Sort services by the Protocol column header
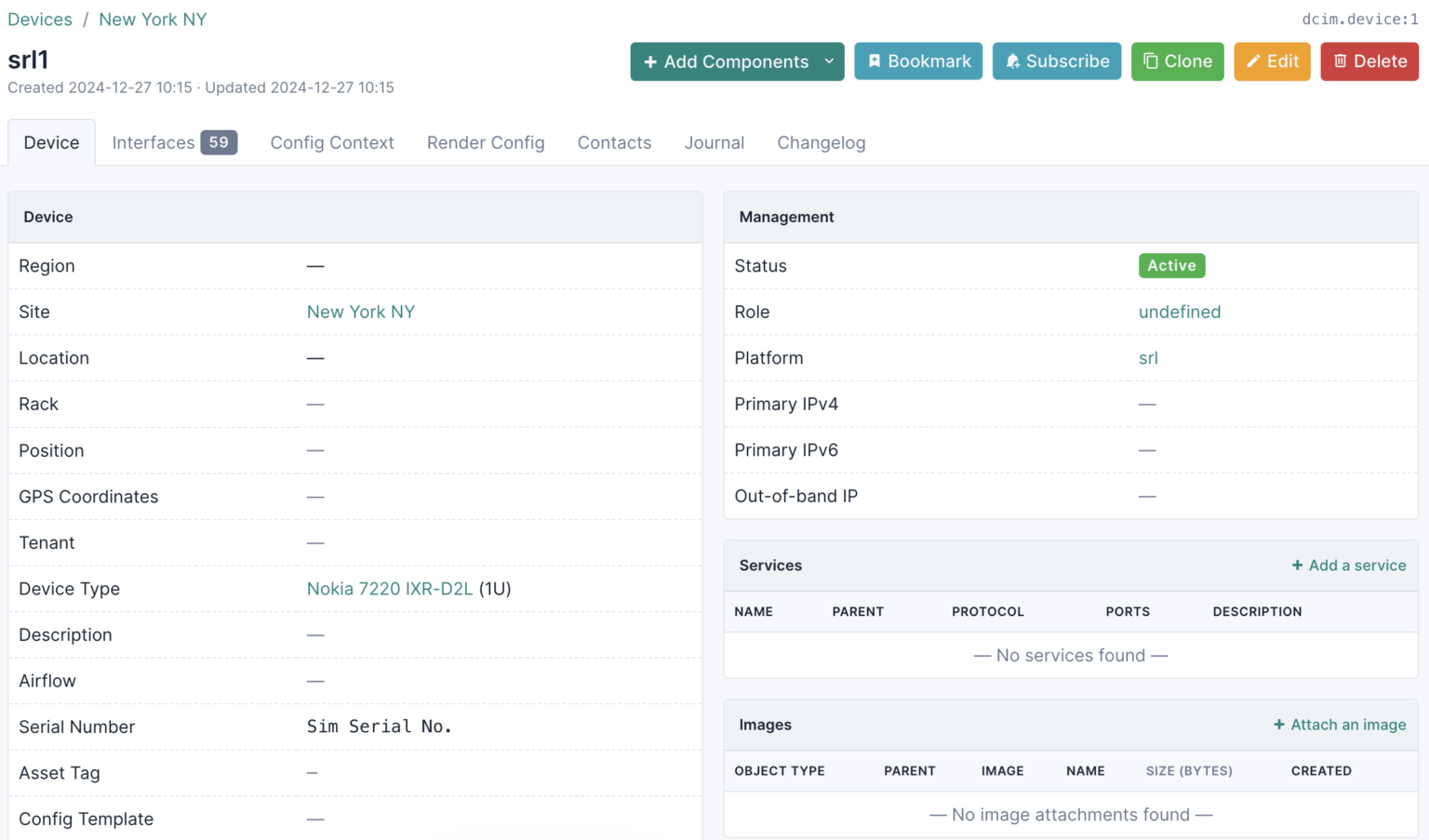The width and height of the screenshot is (1429, 840). tap(987, 612)
